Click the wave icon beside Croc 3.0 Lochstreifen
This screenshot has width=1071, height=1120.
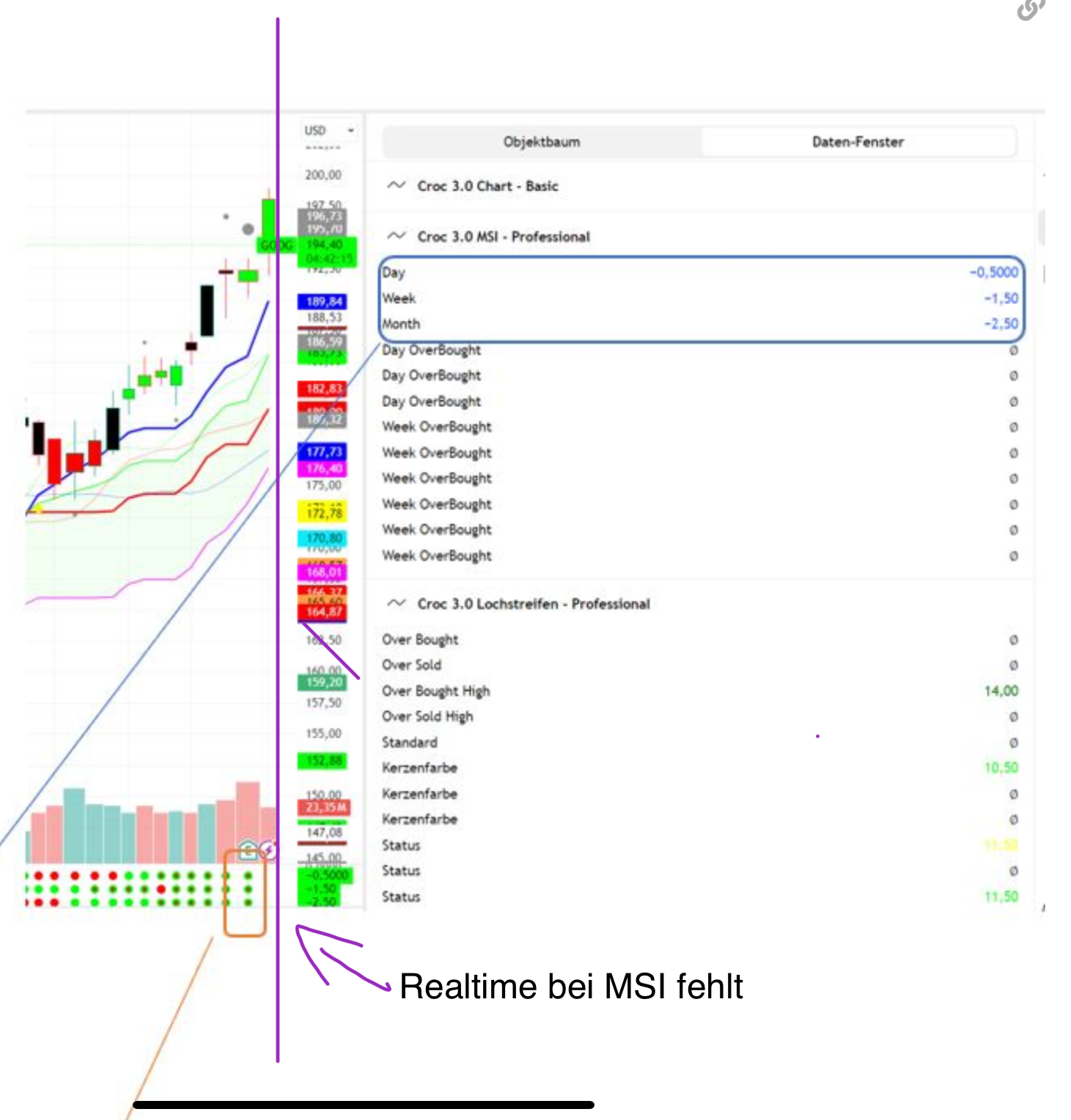pyautogui.click(x=397, y=603)
